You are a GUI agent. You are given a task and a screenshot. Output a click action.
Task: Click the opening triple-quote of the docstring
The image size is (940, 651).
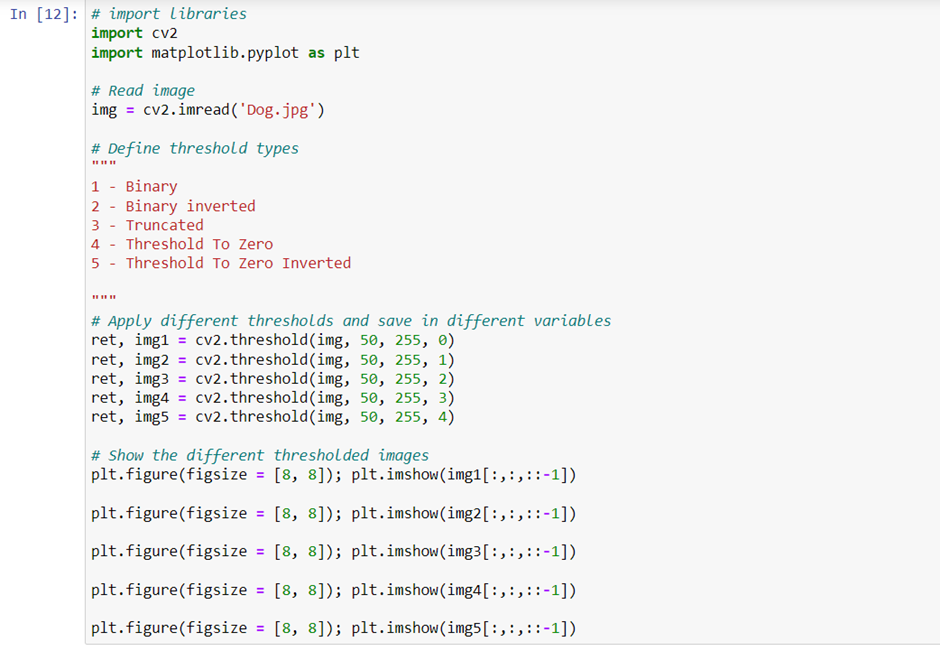pos(104,164)
